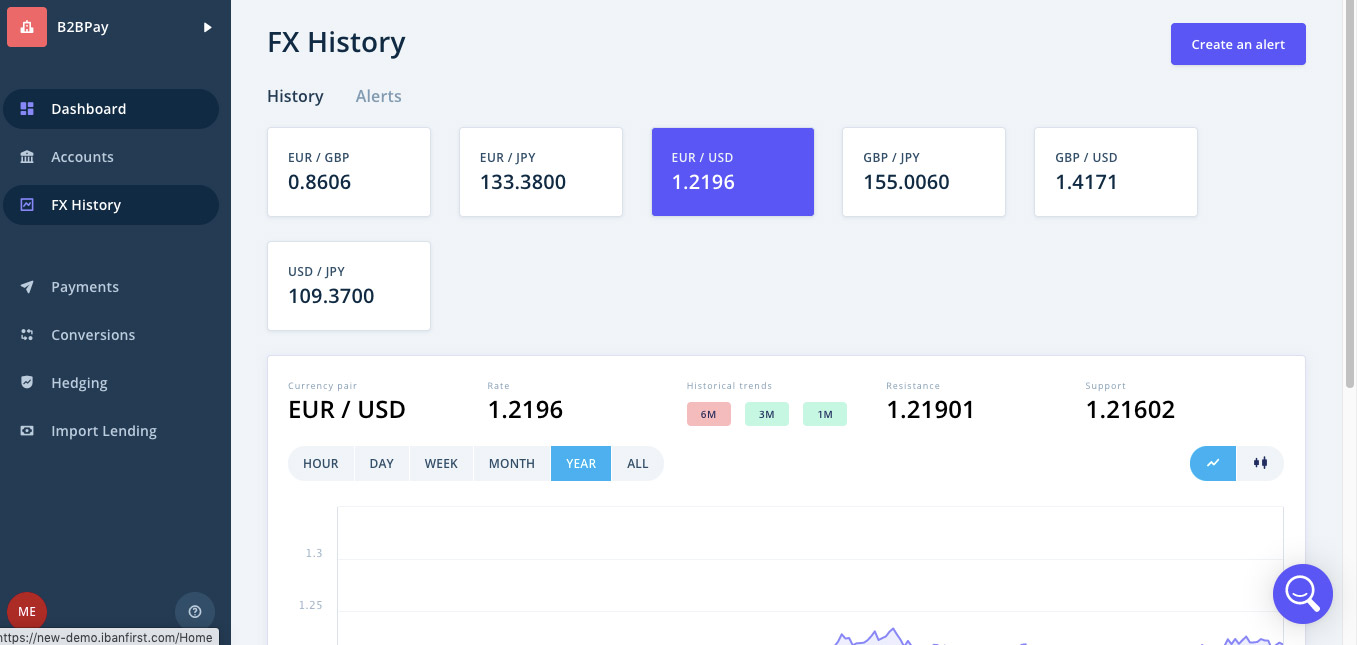This screenshot has width=1357, height=645.
Task: Switch to the Alerts tab
Action: 378,97
